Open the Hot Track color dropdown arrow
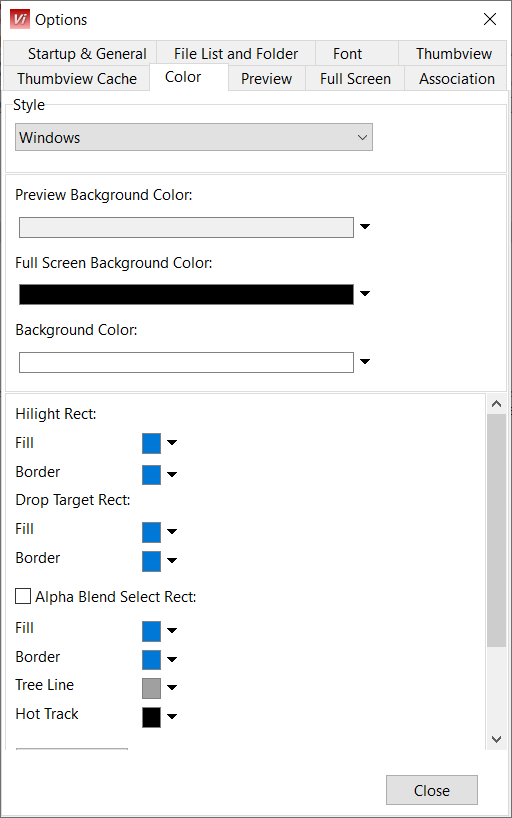The height and width of the screenshot is (818, 512). pyautogui.click(x=172, y=716)
